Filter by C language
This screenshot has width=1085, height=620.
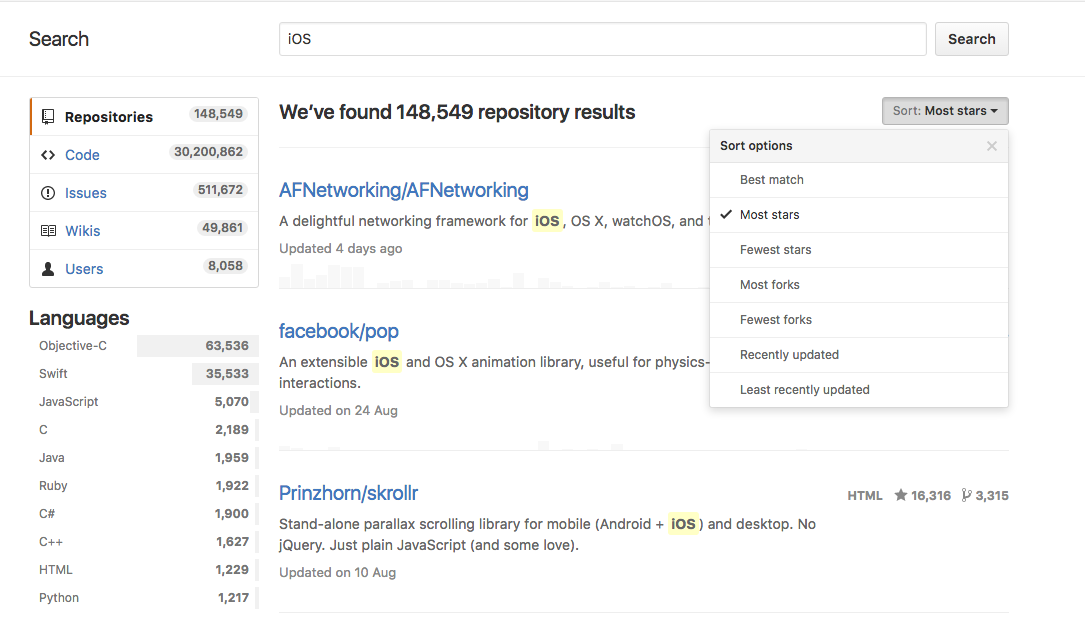click(x=144, y=430)
